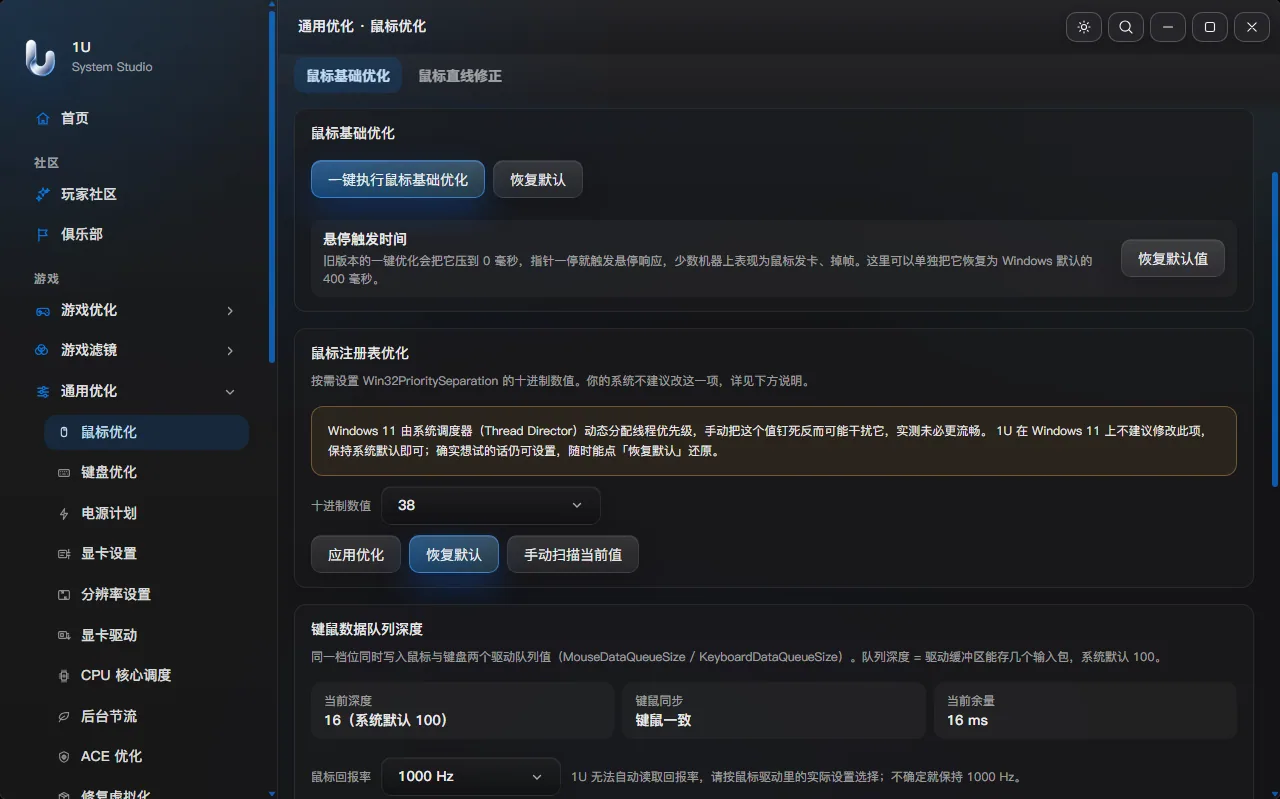The width and height of the screenshot is (1280, 799).
Task: Select 后台节流 in the sidebar
Action: click(146, 716)
